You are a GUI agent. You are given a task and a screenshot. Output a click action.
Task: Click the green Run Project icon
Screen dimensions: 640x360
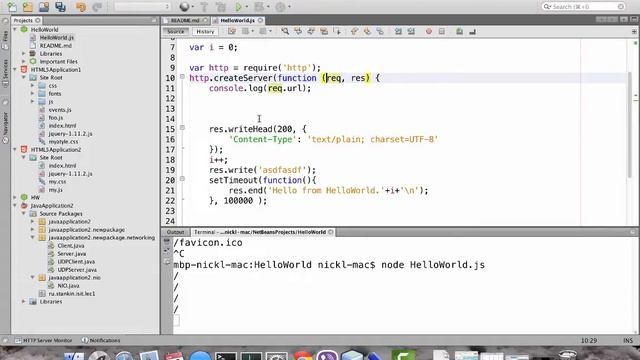click(238, 7)
